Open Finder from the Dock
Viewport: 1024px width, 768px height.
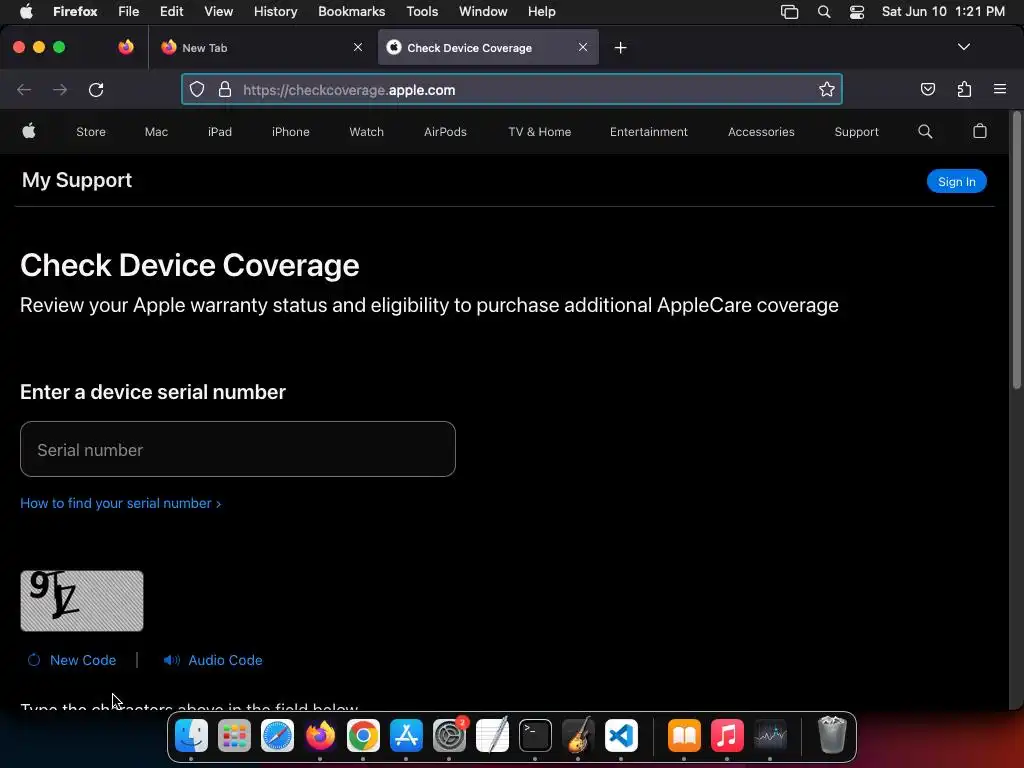point(191,735)
